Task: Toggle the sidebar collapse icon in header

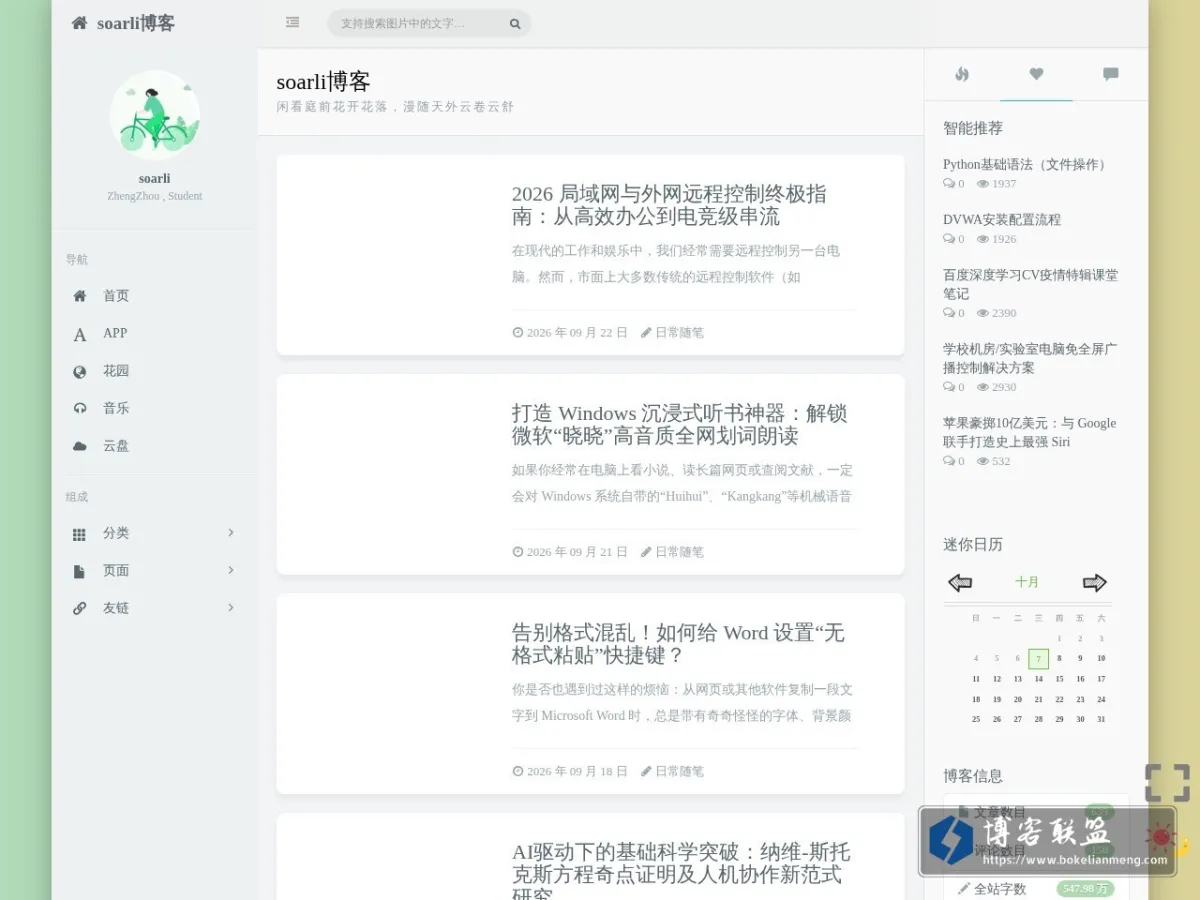Action: click(292, 22)
